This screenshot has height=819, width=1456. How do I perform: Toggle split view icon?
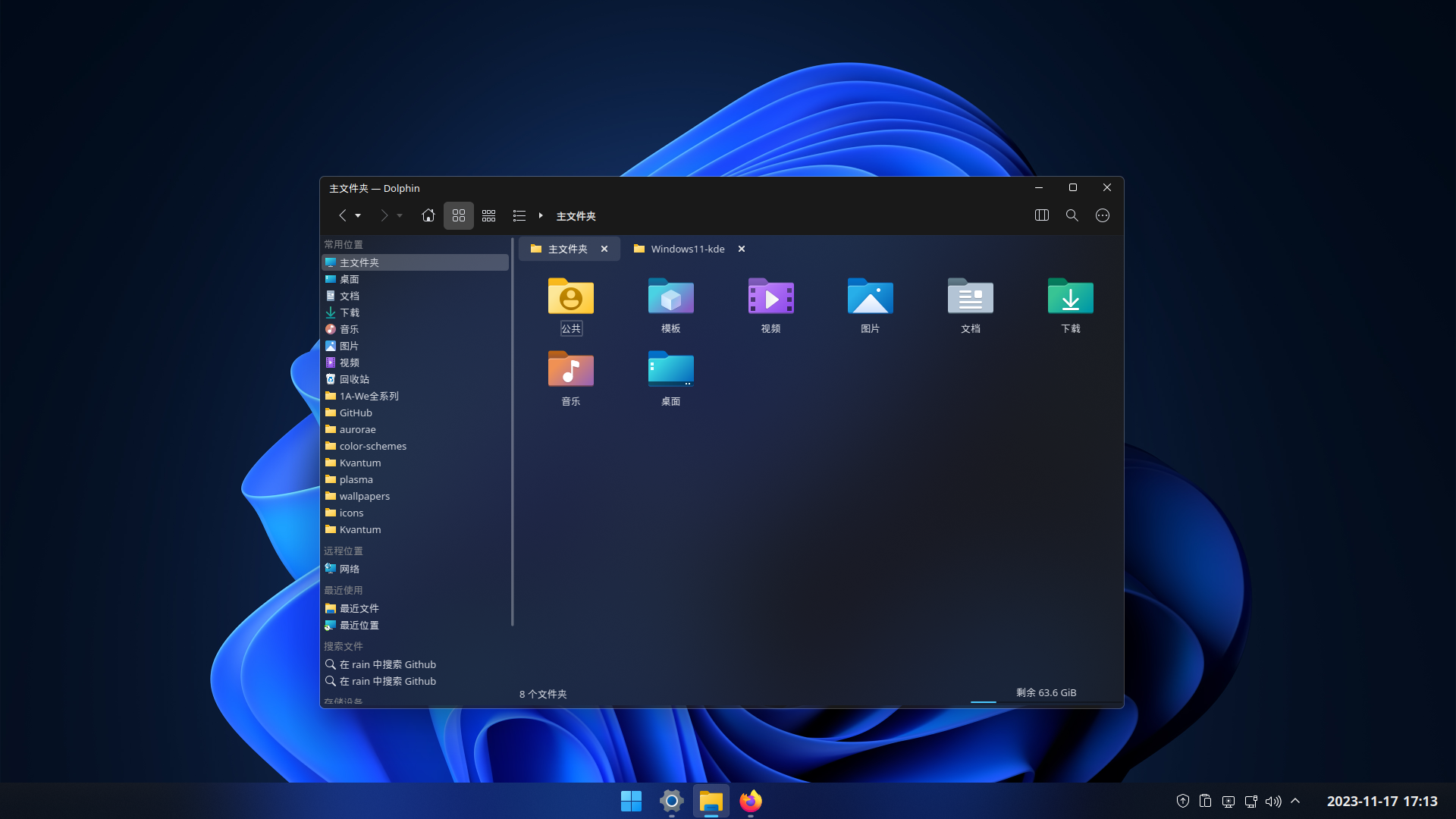click(x=1042, y=215)
